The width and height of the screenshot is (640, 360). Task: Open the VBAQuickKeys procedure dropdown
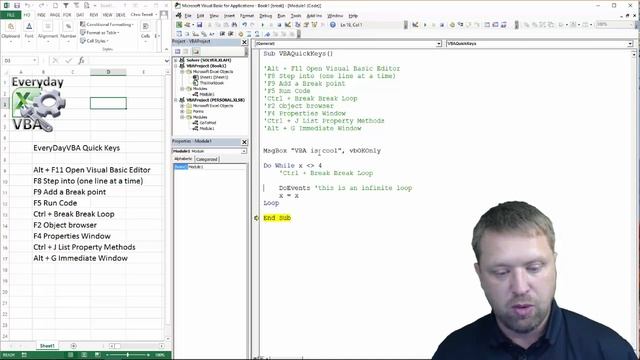[630, 43]
